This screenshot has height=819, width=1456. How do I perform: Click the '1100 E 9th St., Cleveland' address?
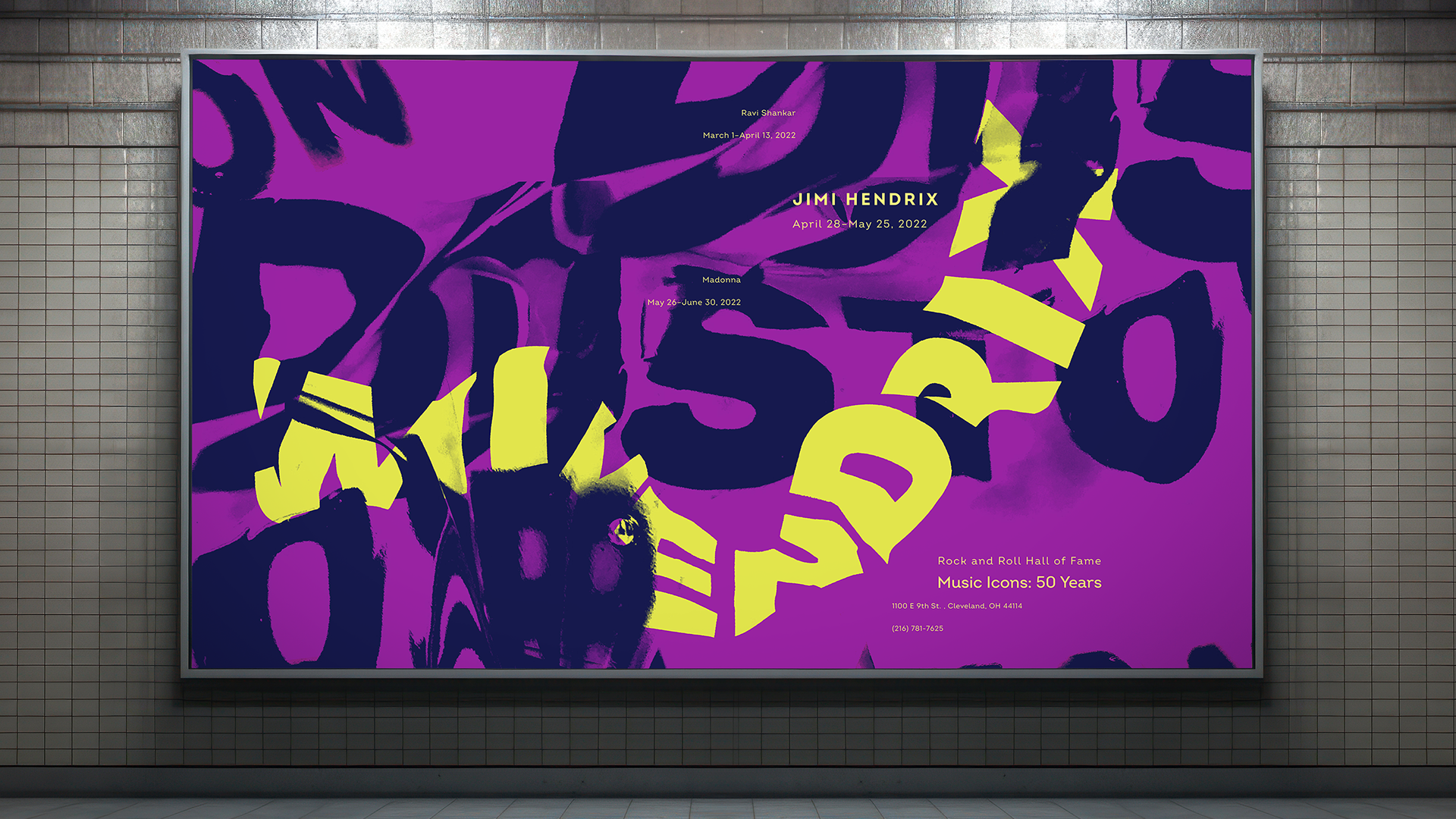point(957,606)
